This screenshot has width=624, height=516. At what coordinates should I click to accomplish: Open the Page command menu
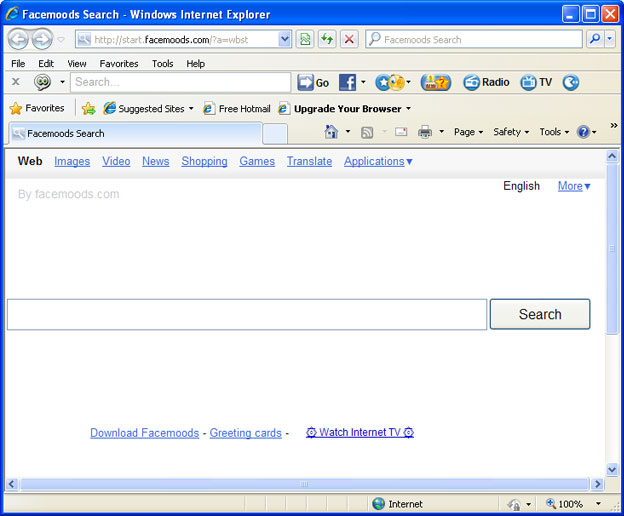point(468,132)
